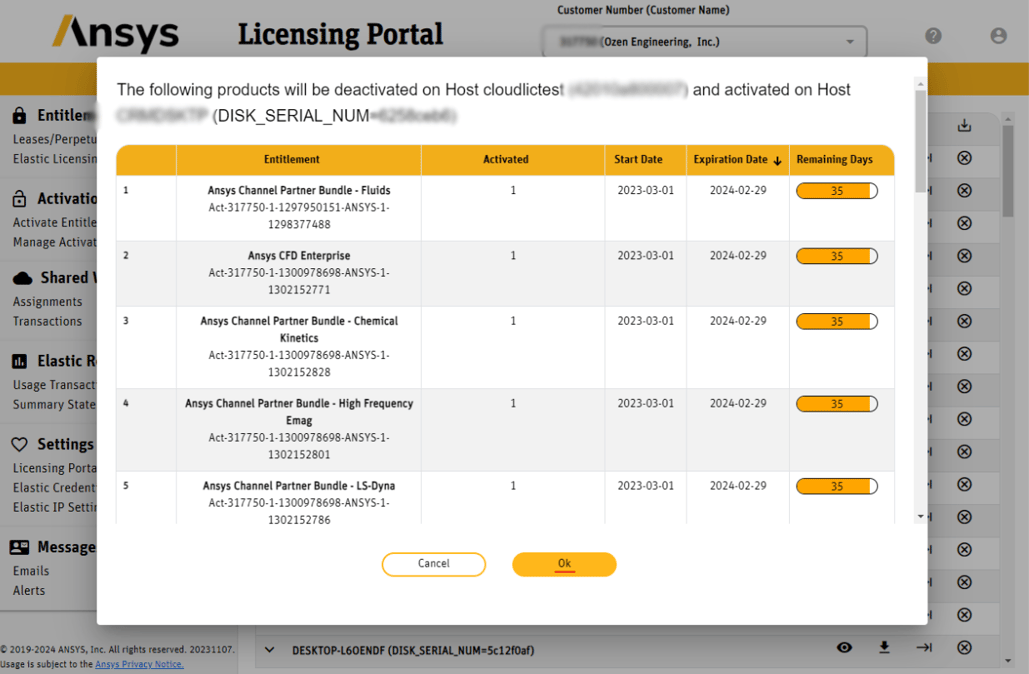Select Transactions under Shared
This screenshot has height=674, width=1029.
[46, 321]
